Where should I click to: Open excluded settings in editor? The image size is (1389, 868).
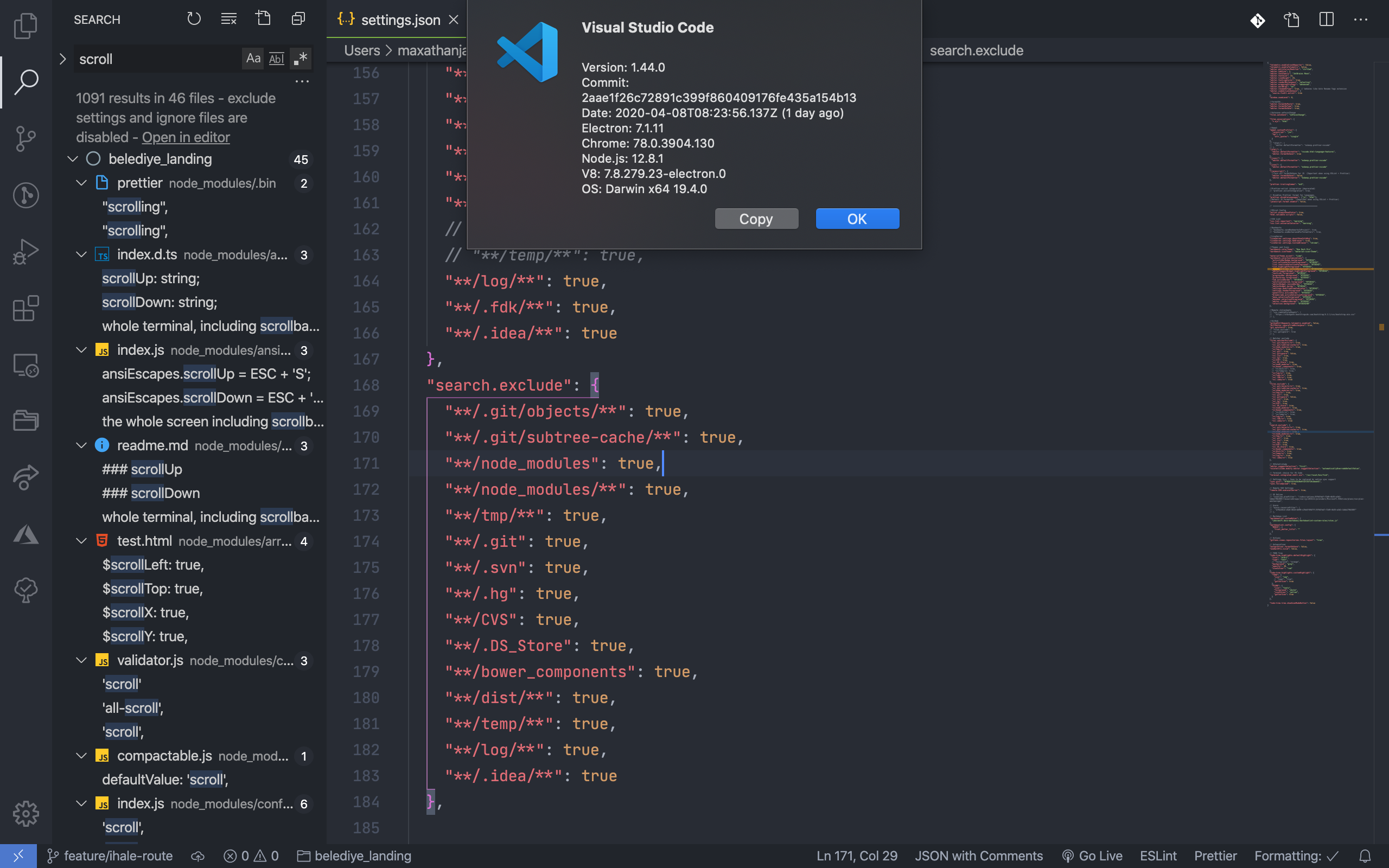[x=186, y=137]
